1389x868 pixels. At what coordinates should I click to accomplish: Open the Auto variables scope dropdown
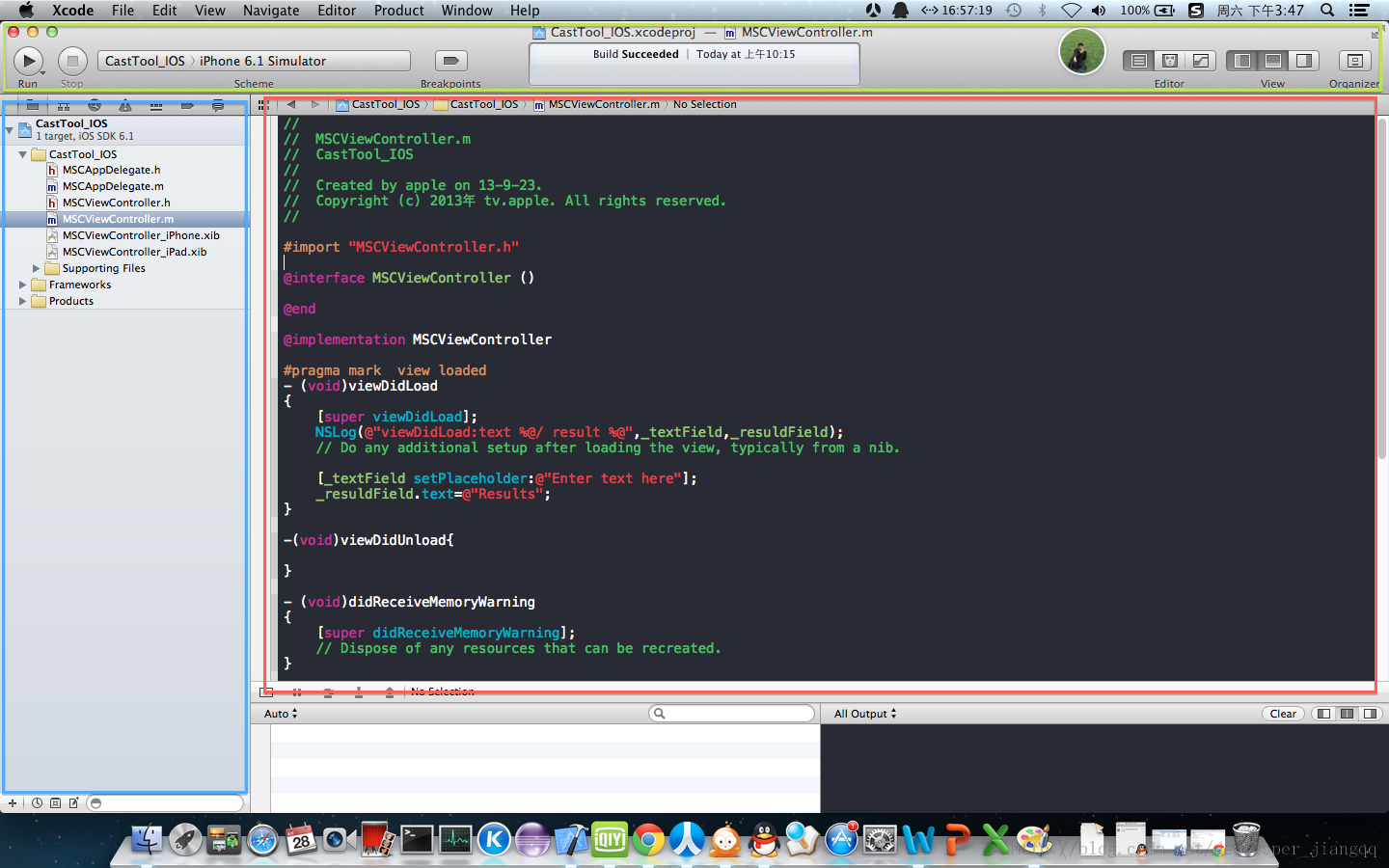tap(281, 714)
